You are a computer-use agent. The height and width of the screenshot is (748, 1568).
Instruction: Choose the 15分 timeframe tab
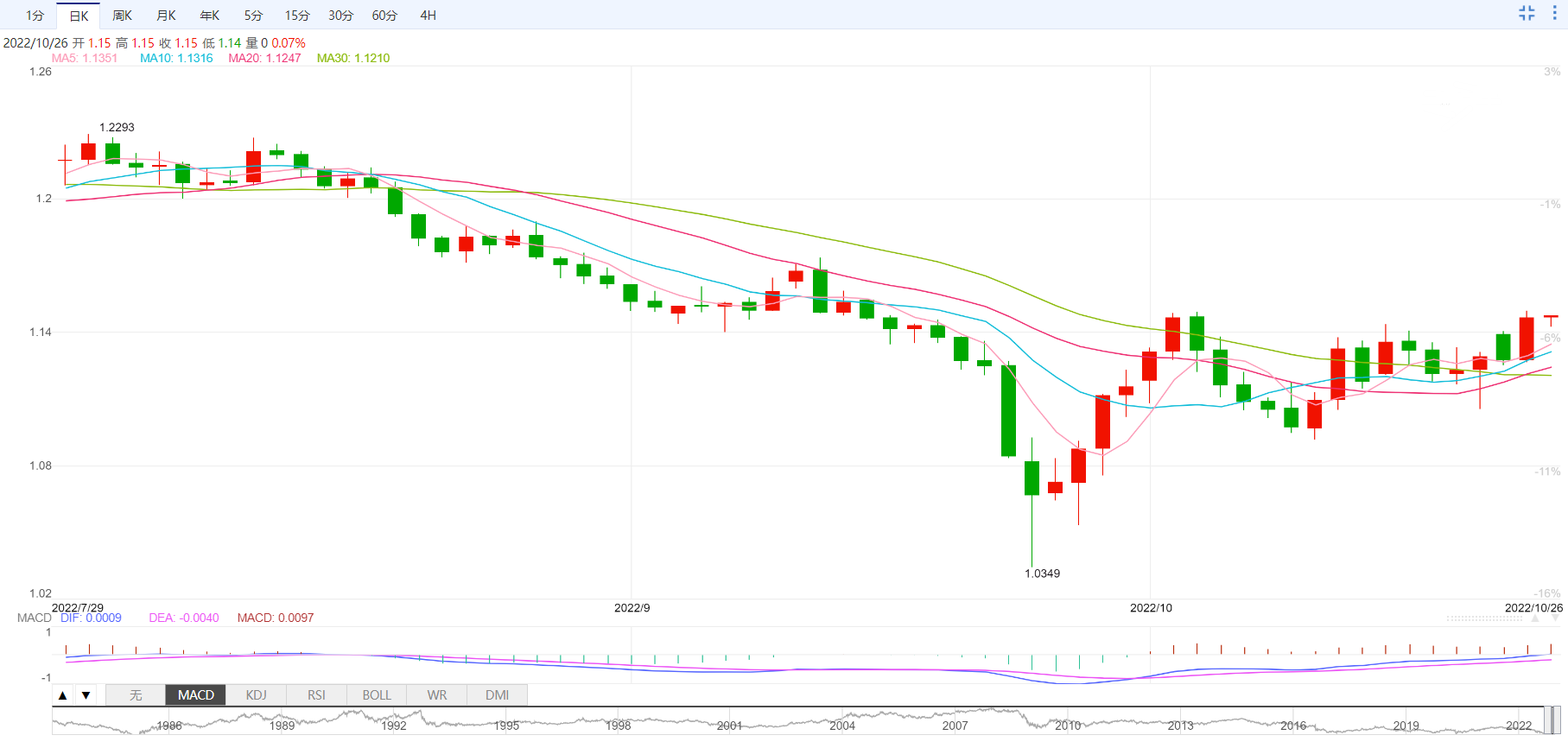coord(297,16)
